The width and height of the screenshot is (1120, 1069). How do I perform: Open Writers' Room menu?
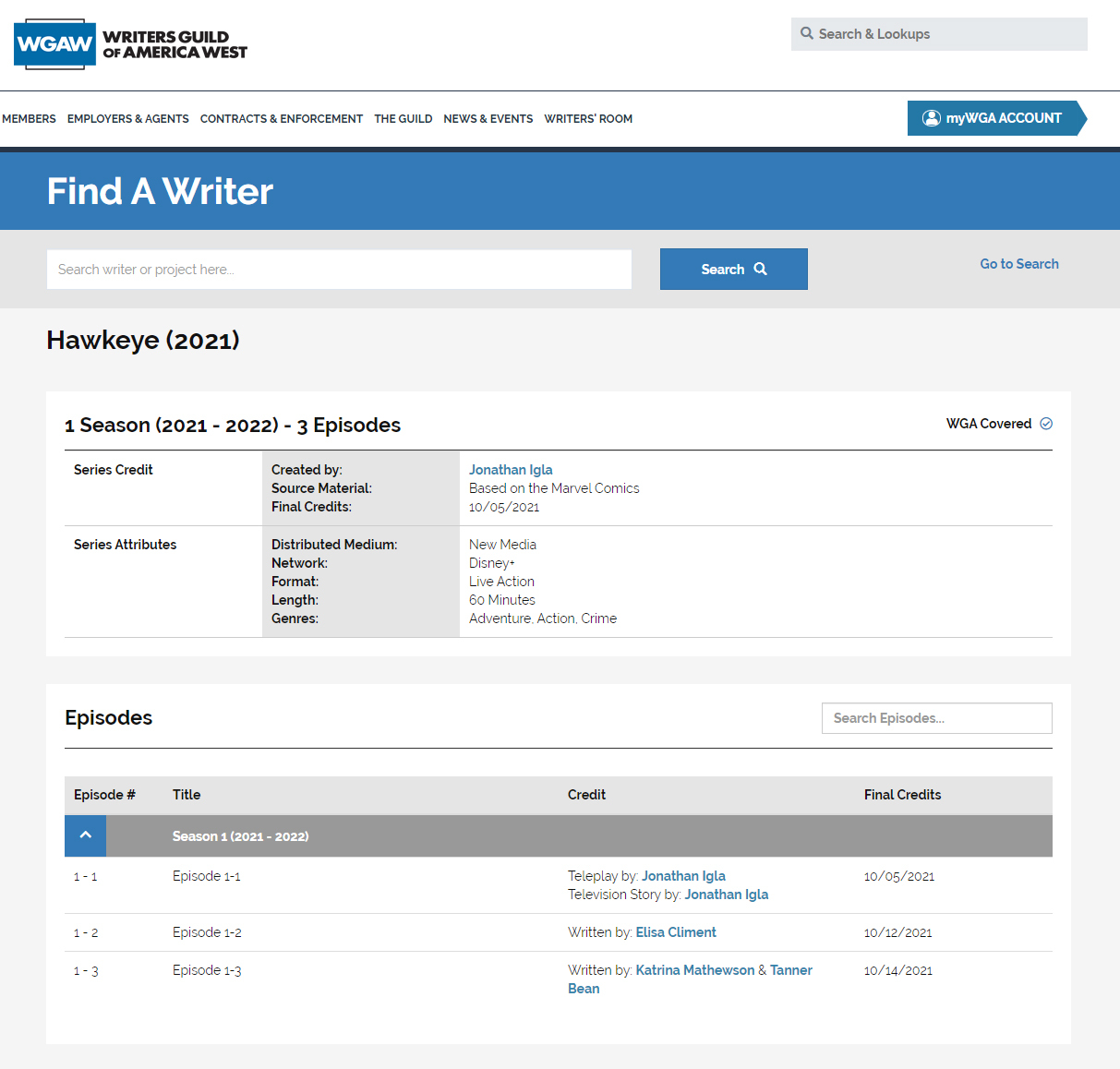click(588, 119)
